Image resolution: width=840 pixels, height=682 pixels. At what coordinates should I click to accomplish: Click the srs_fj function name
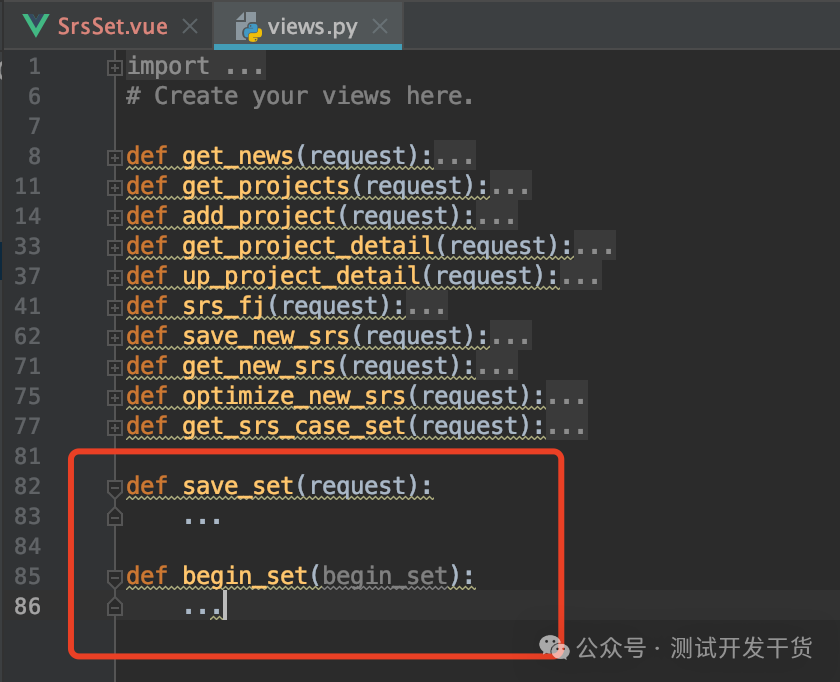coord(224,306)
